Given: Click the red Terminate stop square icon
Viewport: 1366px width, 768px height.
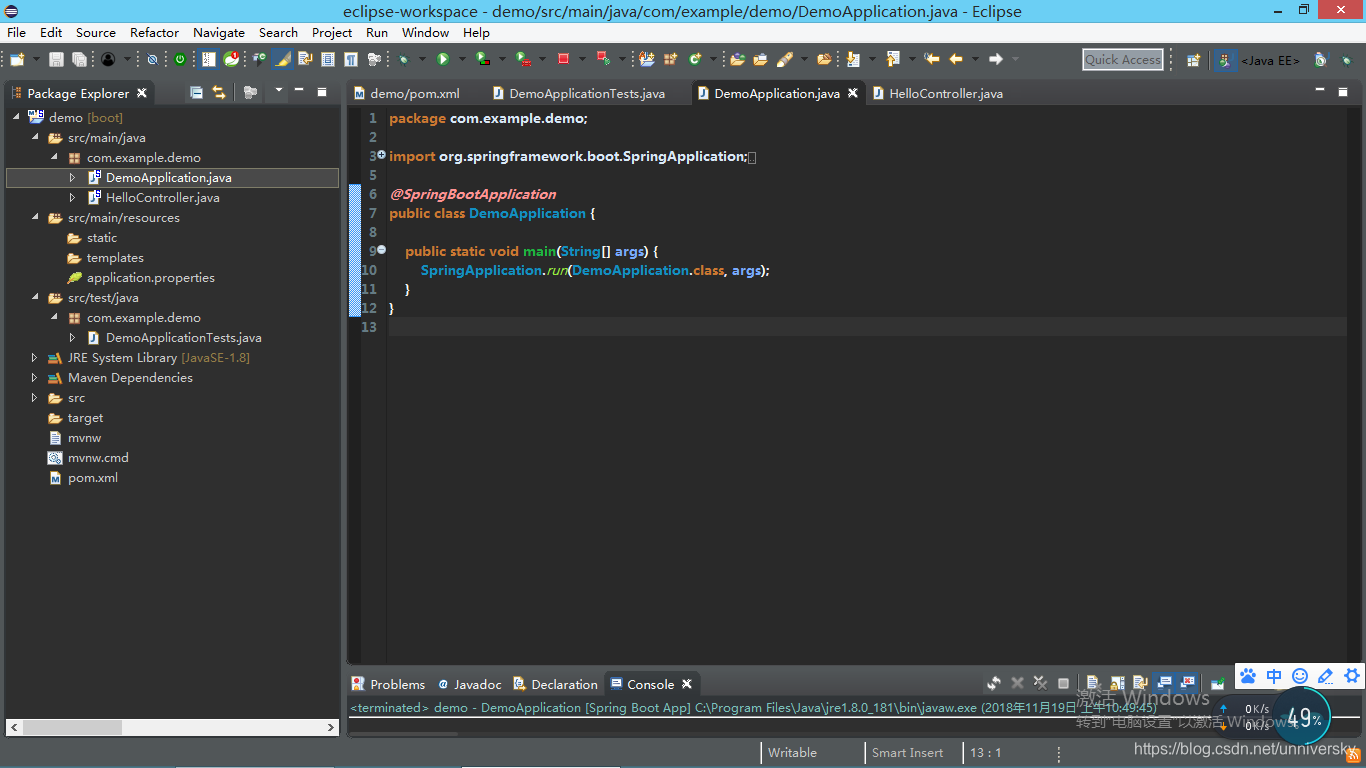Looking at the screenshot, I should pos(563,59).
